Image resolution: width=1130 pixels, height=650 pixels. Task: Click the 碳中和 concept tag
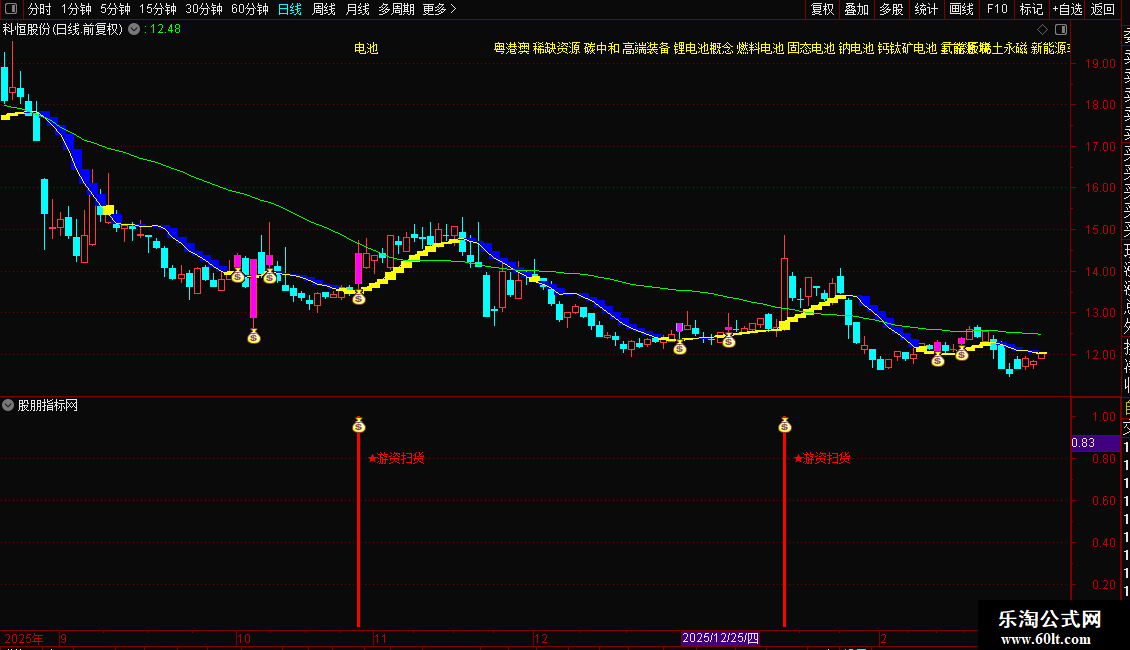(602, 48)
